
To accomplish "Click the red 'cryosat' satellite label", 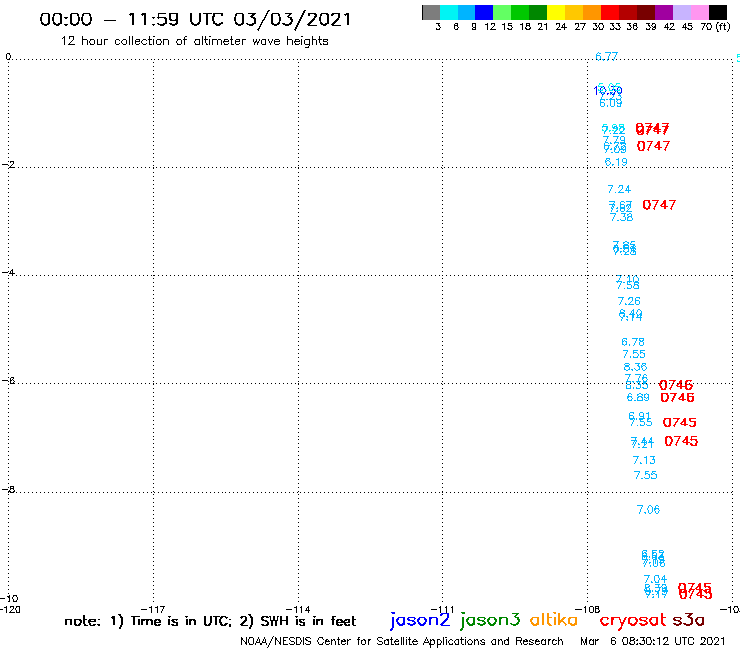I will pyautogui.click(x=633, y=621).
